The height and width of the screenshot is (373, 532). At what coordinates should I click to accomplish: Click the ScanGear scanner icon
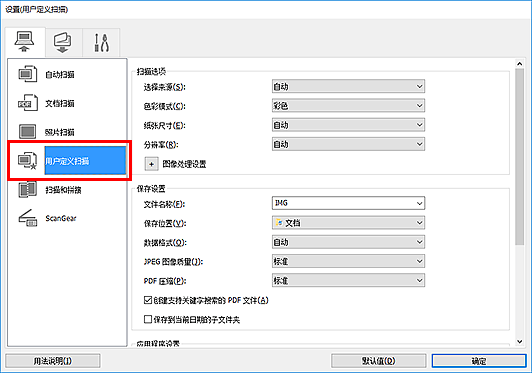pos(27,218)
